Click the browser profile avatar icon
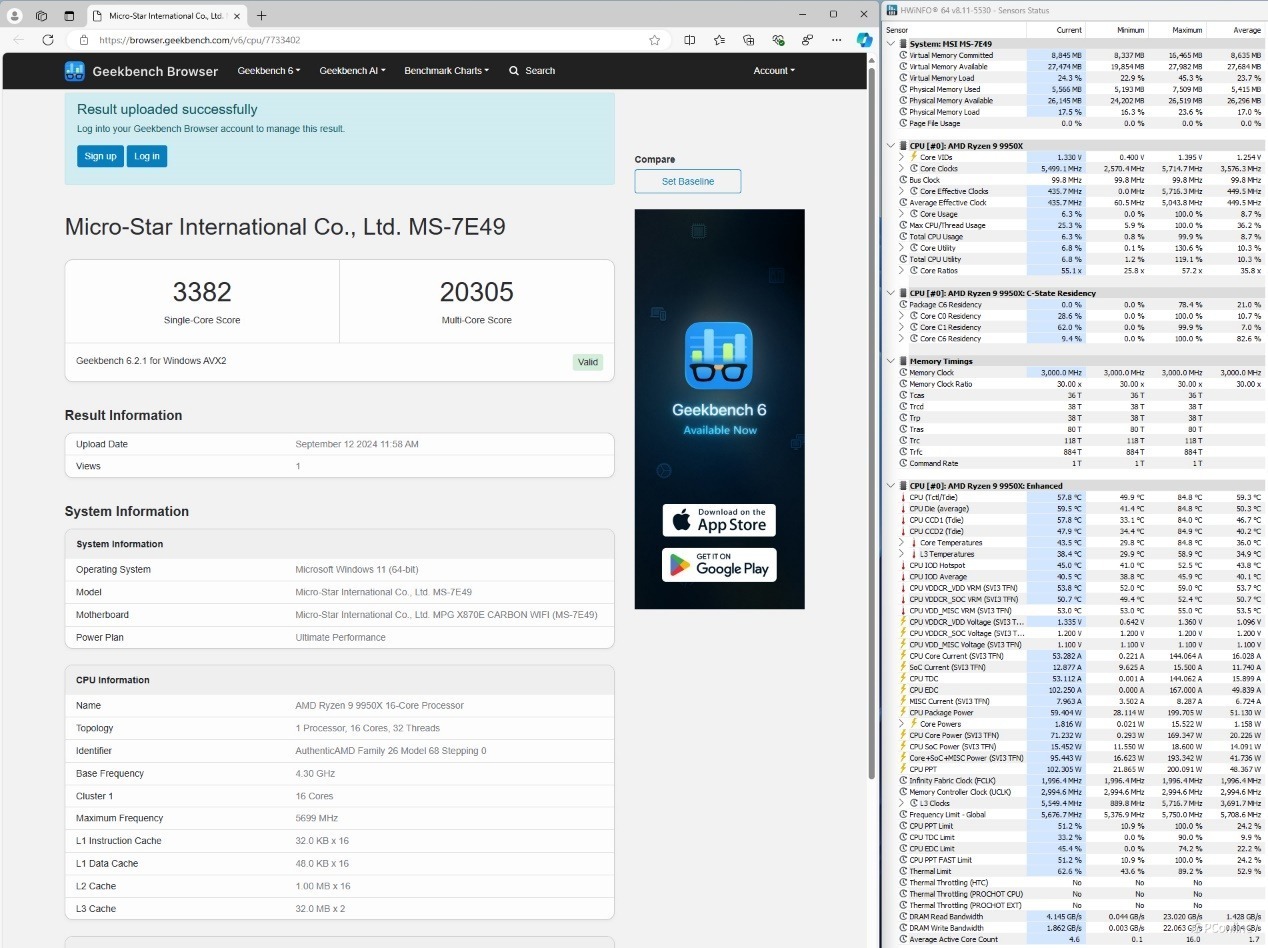Viewport: 1268px width, 948px height. (x=15, y=16)
